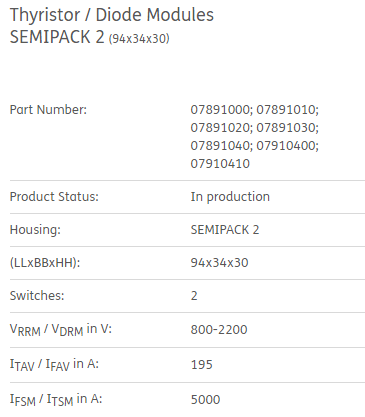Select part number 07891030
Viewport: 365px width, 417px height.
[x=288, y=128]
